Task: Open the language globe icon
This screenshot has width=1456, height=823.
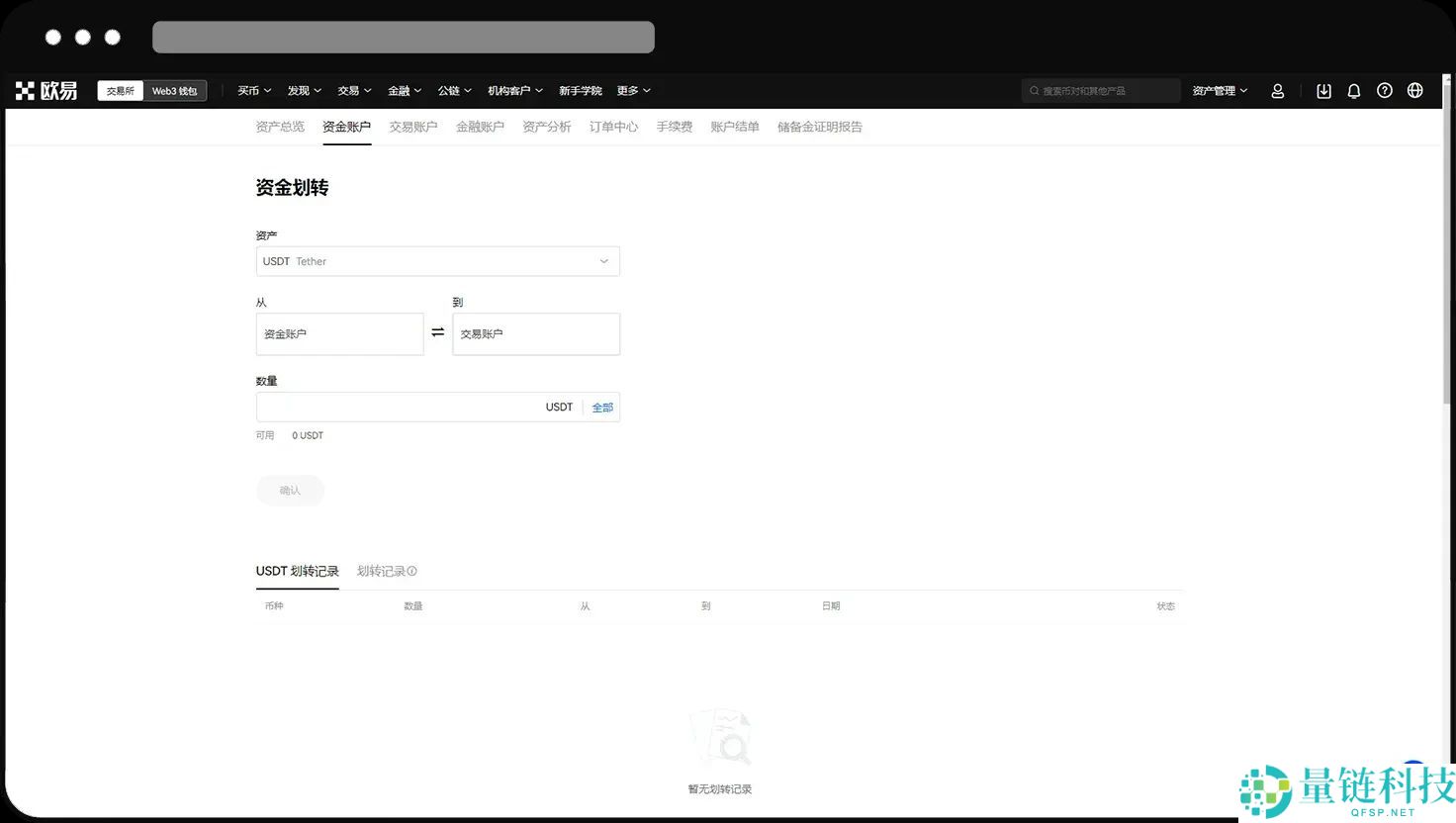Action: coord(1414,90)
